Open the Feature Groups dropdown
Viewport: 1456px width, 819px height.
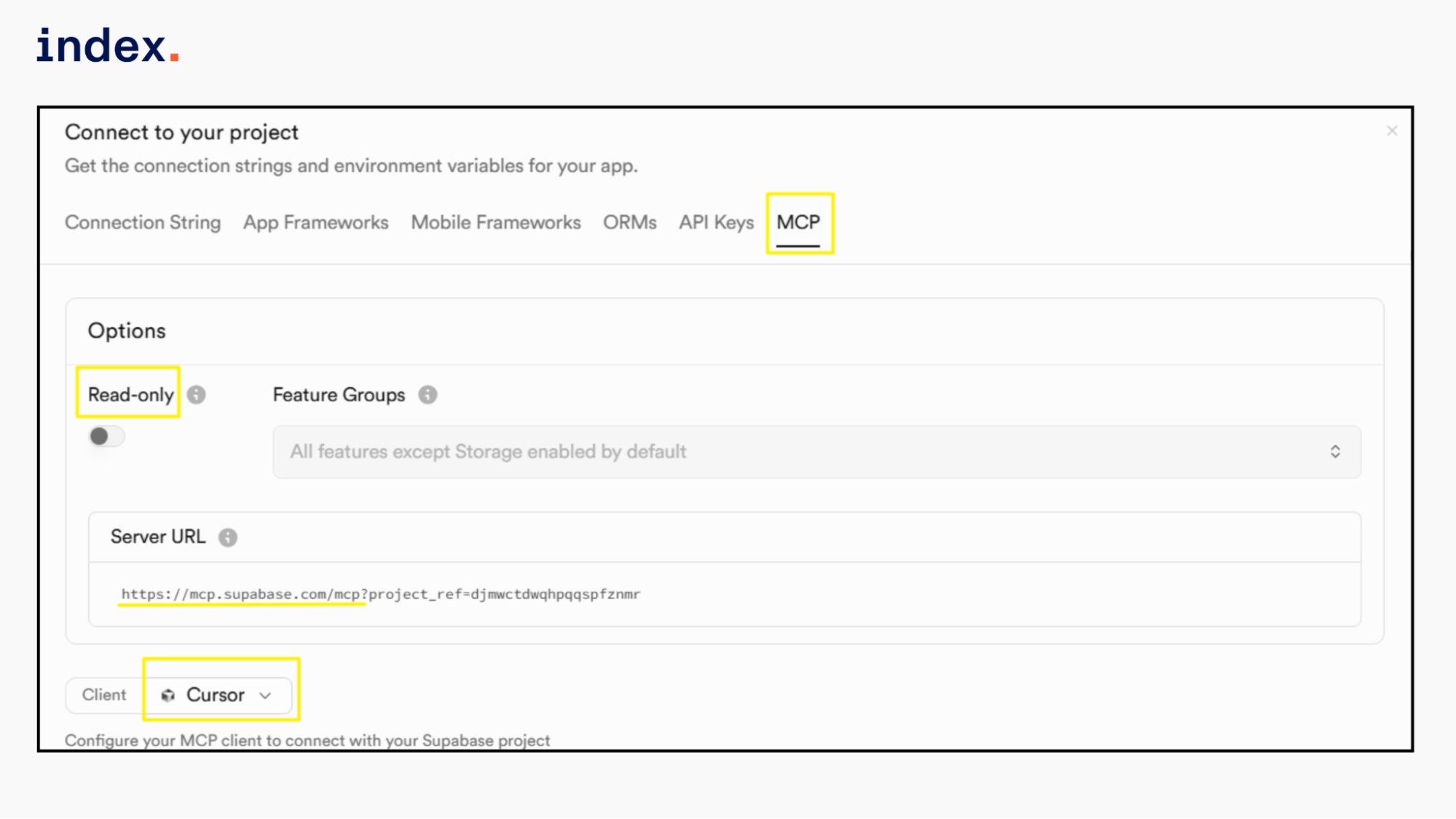click(x=816, y=452)
